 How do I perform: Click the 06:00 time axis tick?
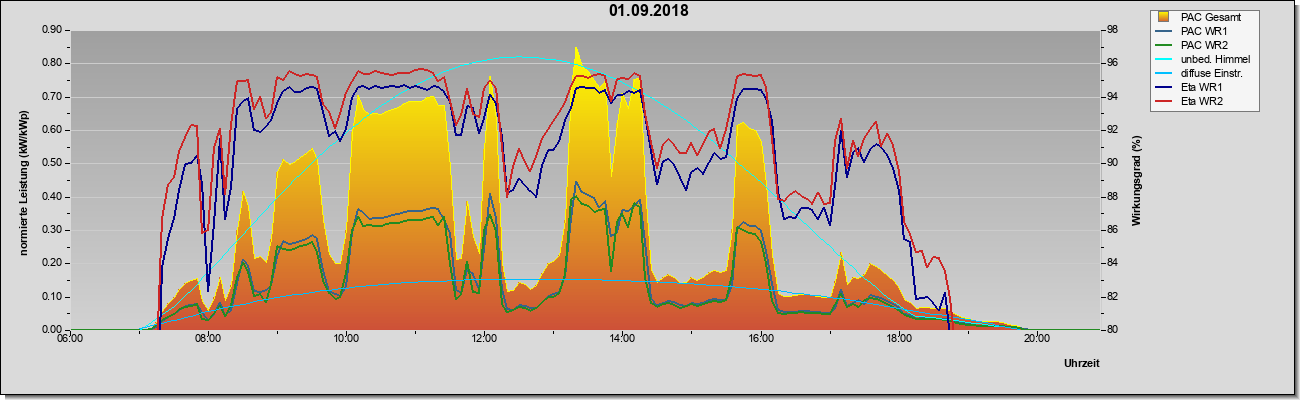tap(69, 338)
